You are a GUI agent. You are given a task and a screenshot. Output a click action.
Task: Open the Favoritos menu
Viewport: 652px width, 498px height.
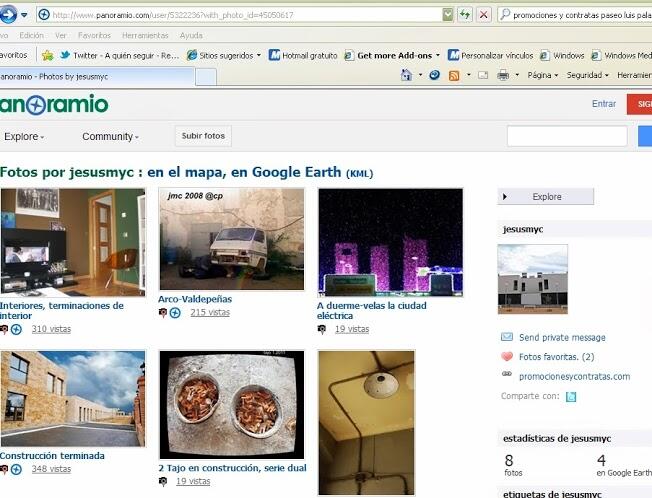click(94, 35)
